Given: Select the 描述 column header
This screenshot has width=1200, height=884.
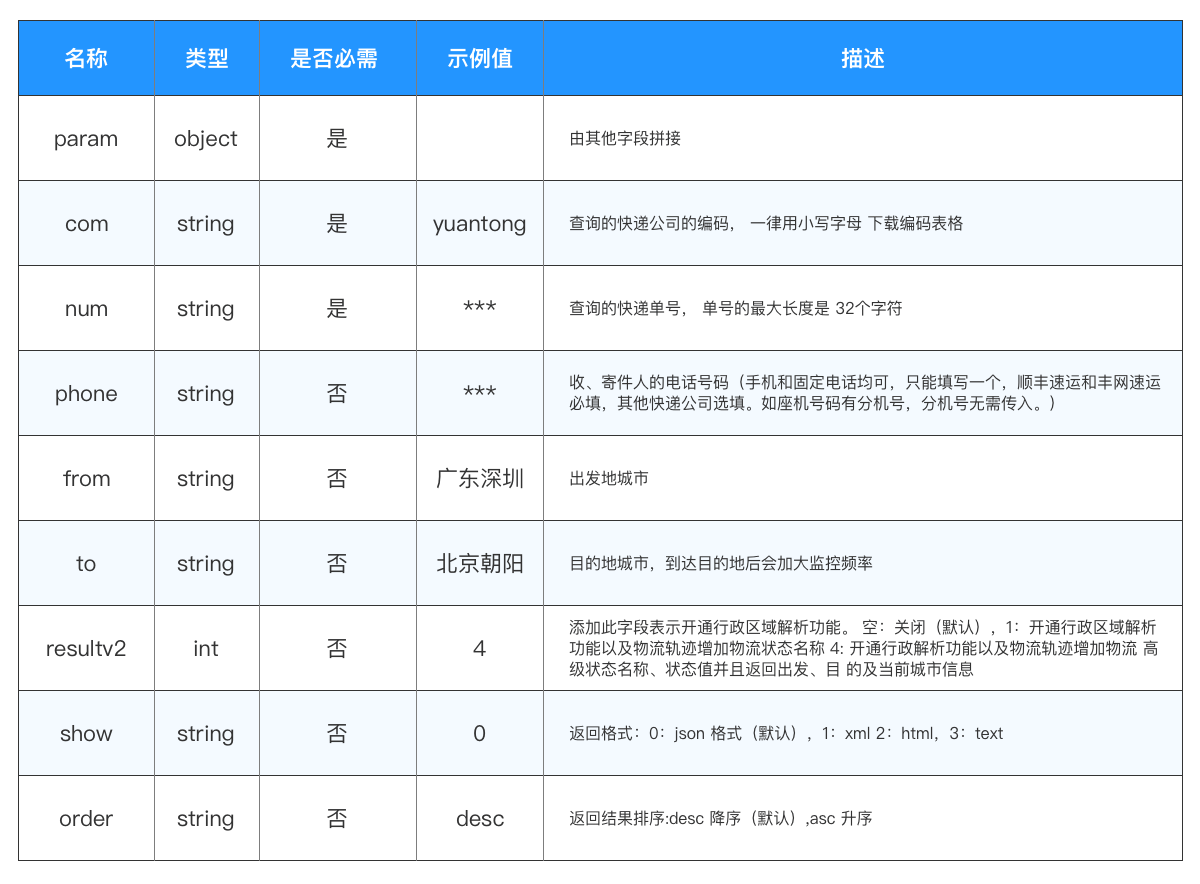Looking at the screenshot, I should tap(862, 59).
